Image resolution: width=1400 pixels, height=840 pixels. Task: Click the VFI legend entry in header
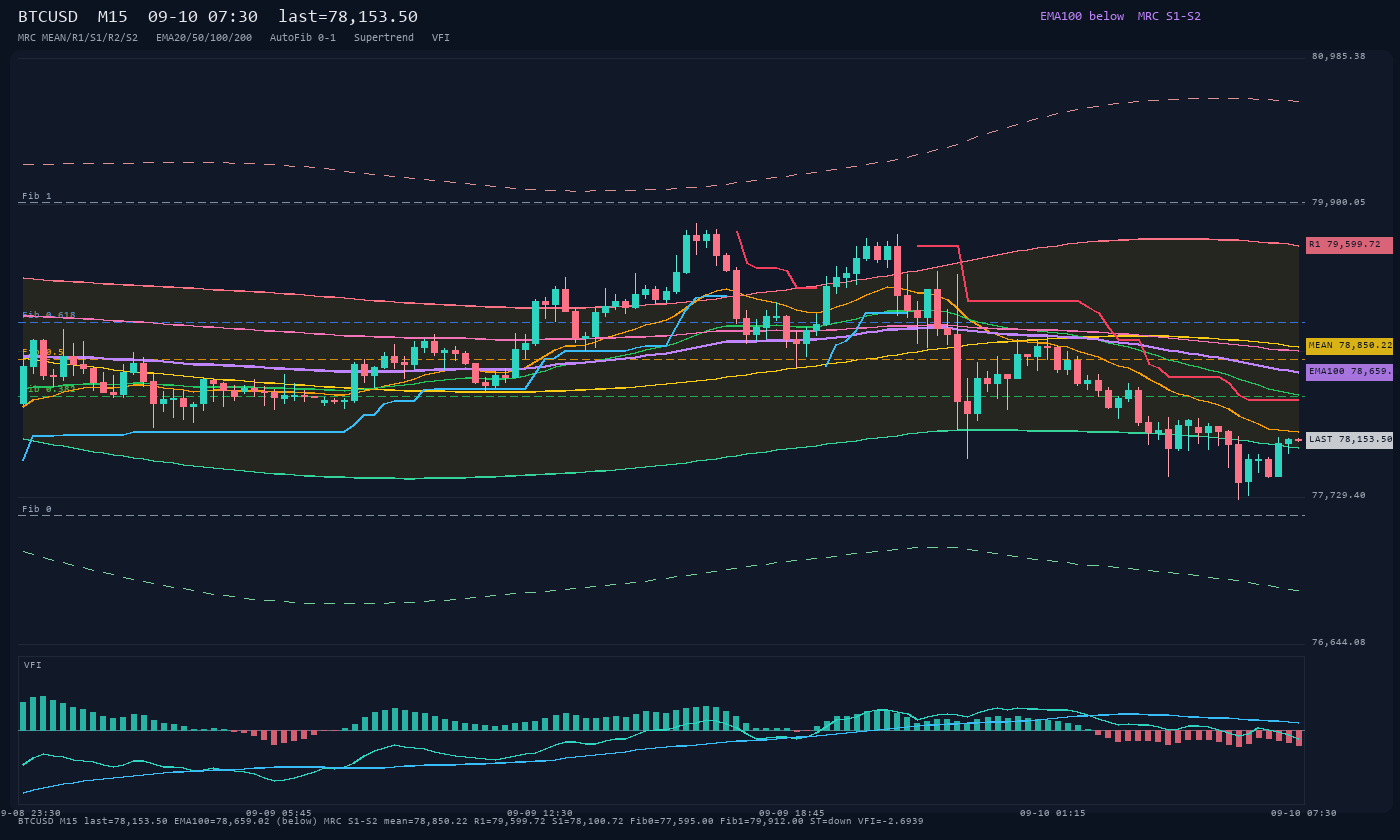[x=441, y=37]
